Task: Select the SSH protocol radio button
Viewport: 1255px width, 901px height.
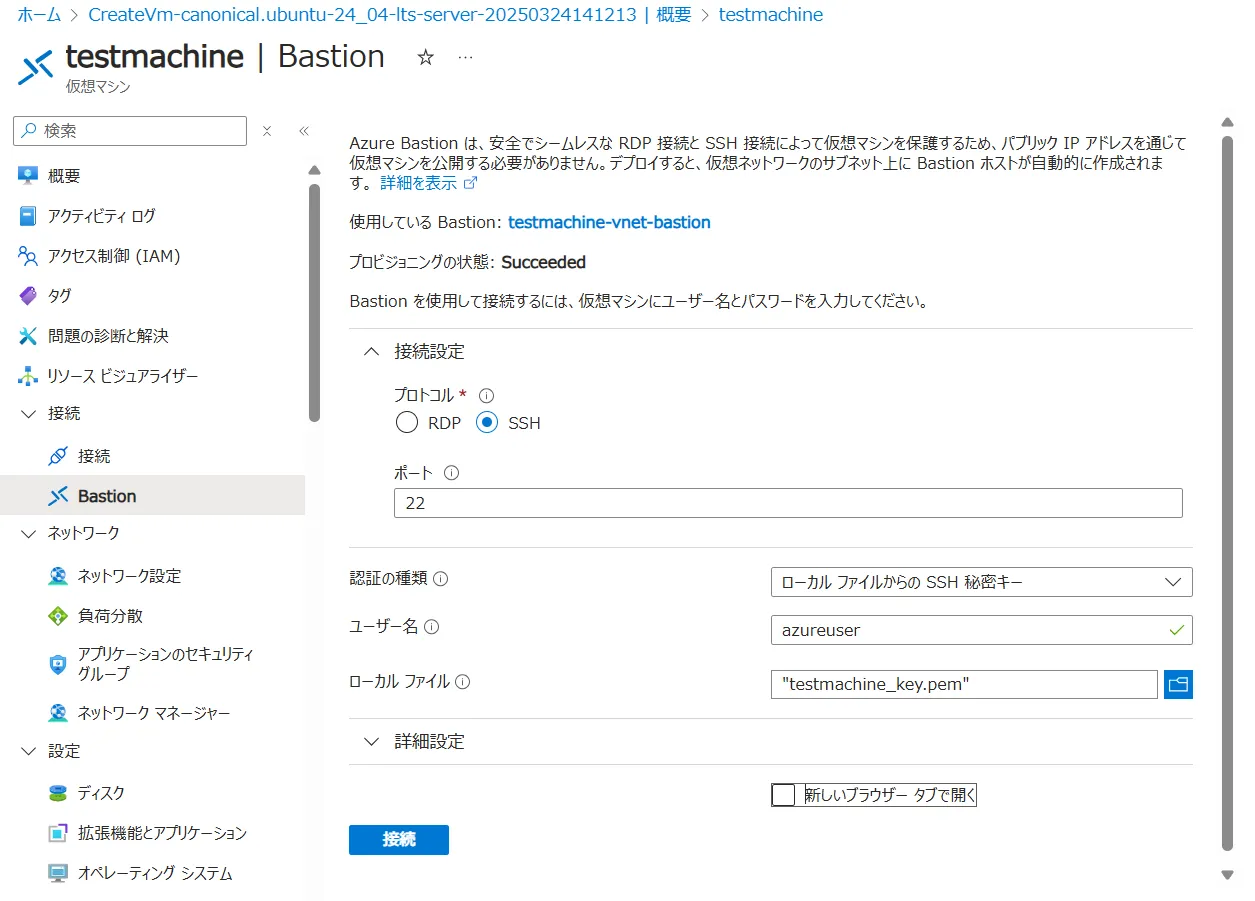Action: [x=487, y=423]
